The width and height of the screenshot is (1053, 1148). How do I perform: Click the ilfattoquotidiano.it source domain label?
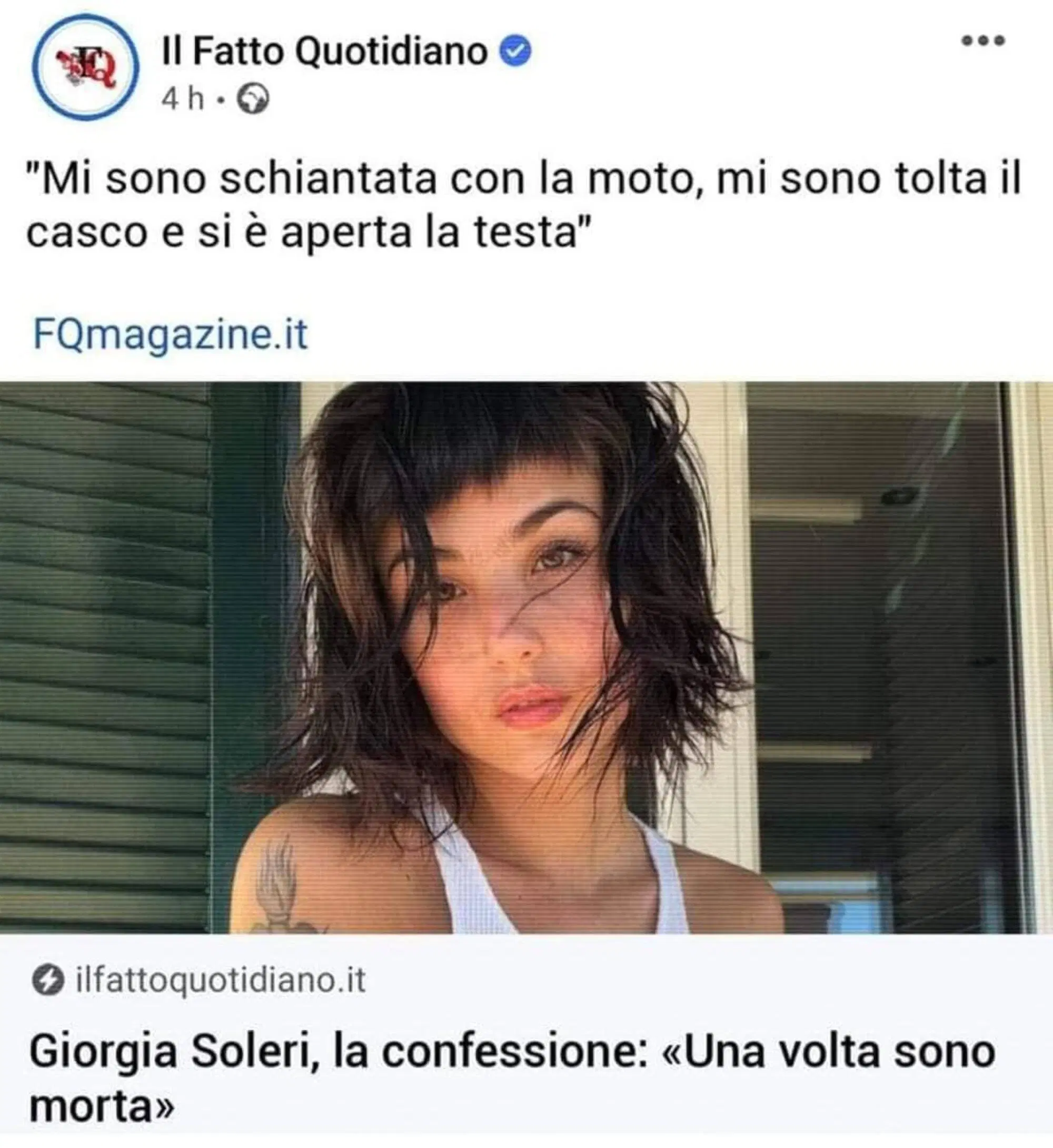tap(221, 981)
